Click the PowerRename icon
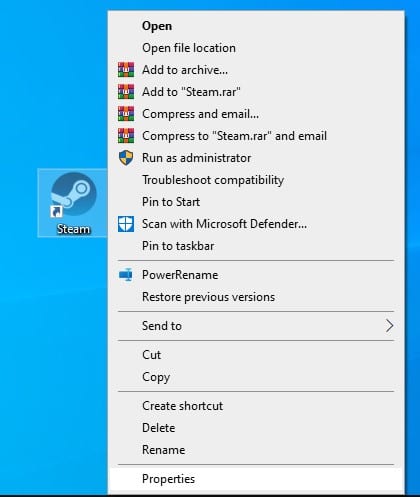The image size is (420, 497). point(126,275)
